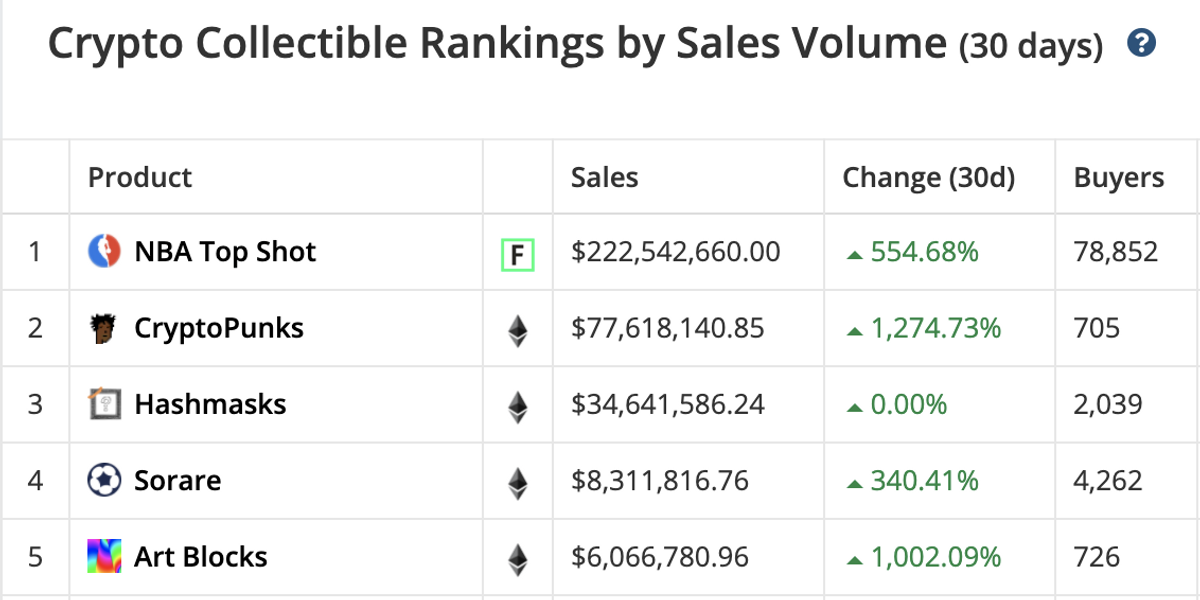Open the CryptoPunks product link
The image size is (1200, 600).
click(x=219, y=328)
